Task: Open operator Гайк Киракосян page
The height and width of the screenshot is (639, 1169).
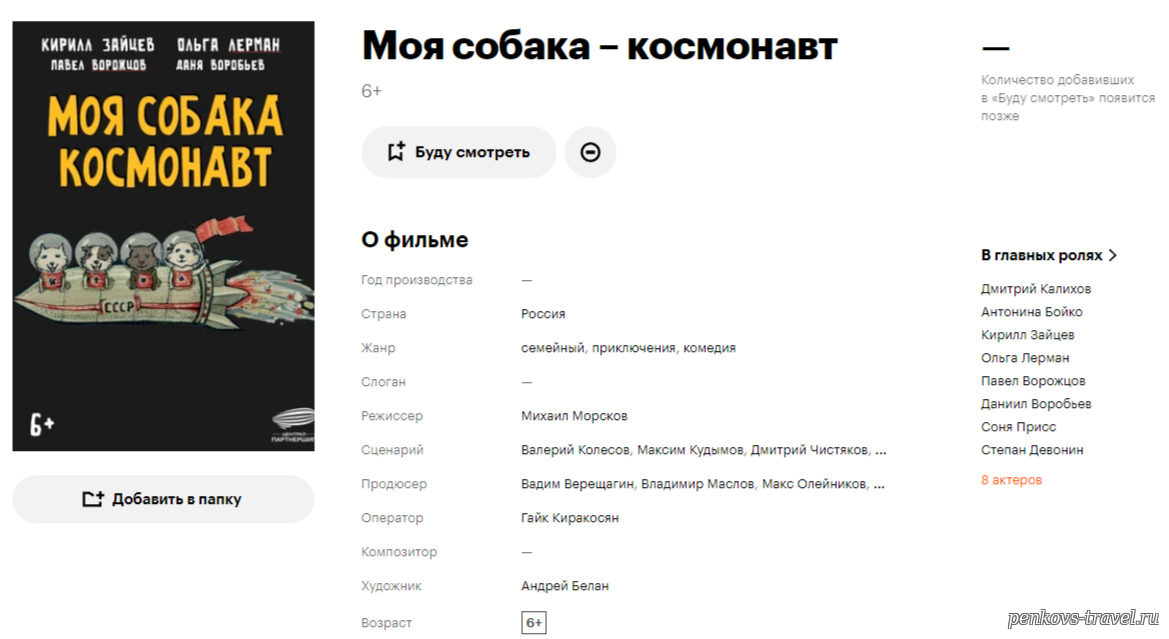Action: pyautogui.click(x=570, y=518)
